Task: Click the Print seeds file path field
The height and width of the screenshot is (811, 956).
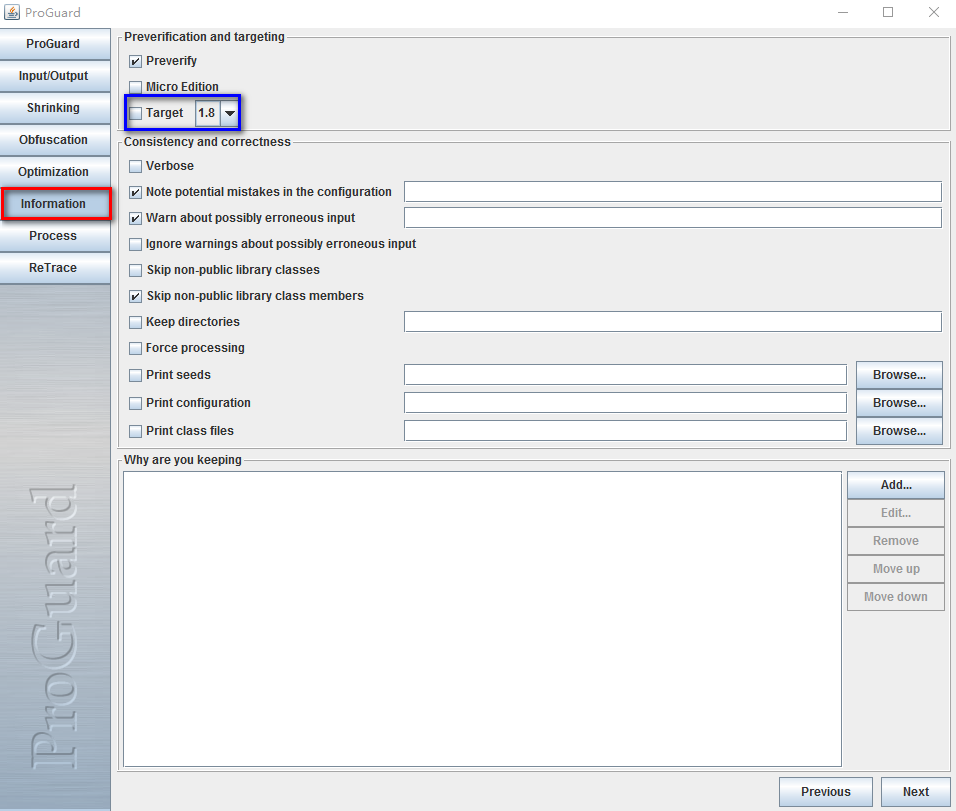Action: tap(625, 374)
